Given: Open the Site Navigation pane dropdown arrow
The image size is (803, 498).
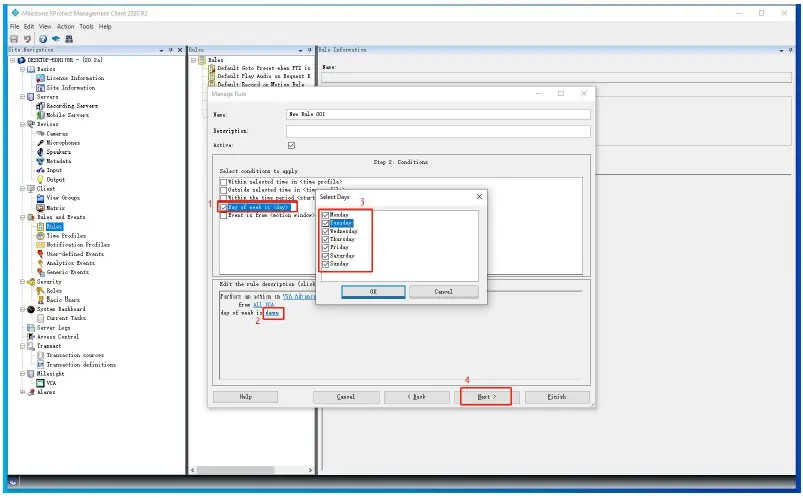Looking at the screenshot, I should pyautogui.click(x=161, y=50).
